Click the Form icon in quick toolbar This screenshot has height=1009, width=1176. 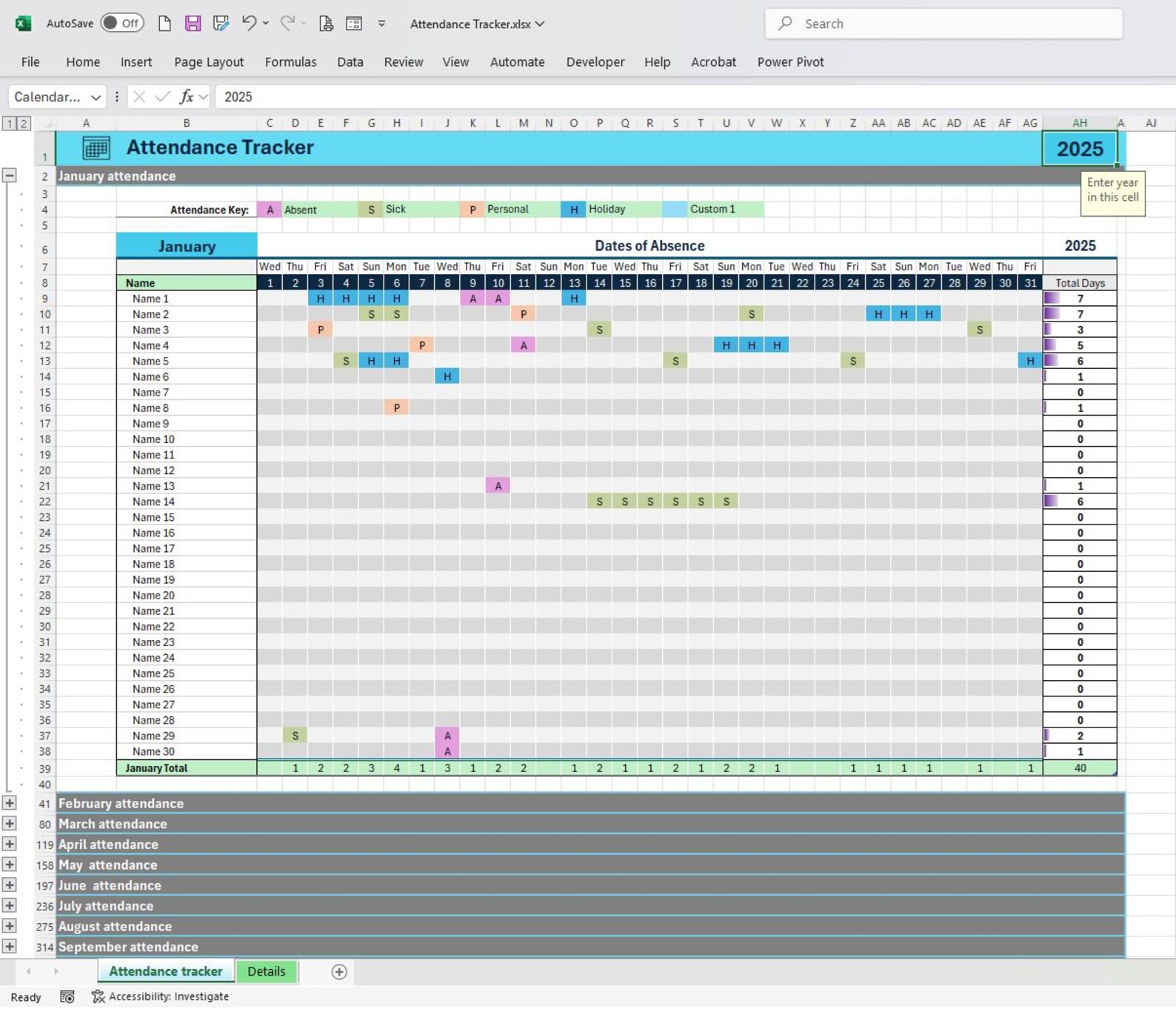click(x=354, y=23)
